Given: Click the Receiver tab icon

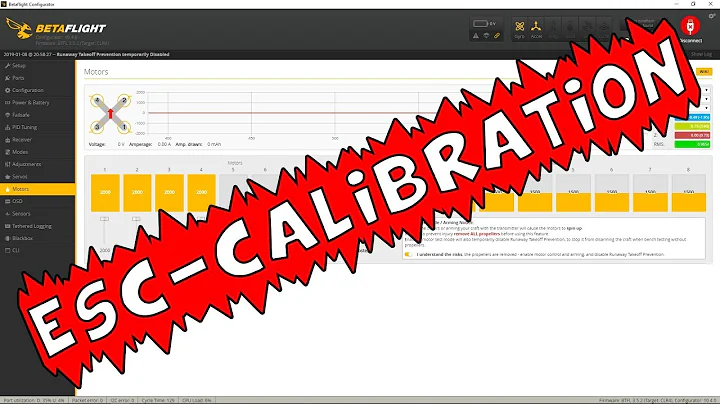Looking at the screenshot, I should tap(7, 140).
